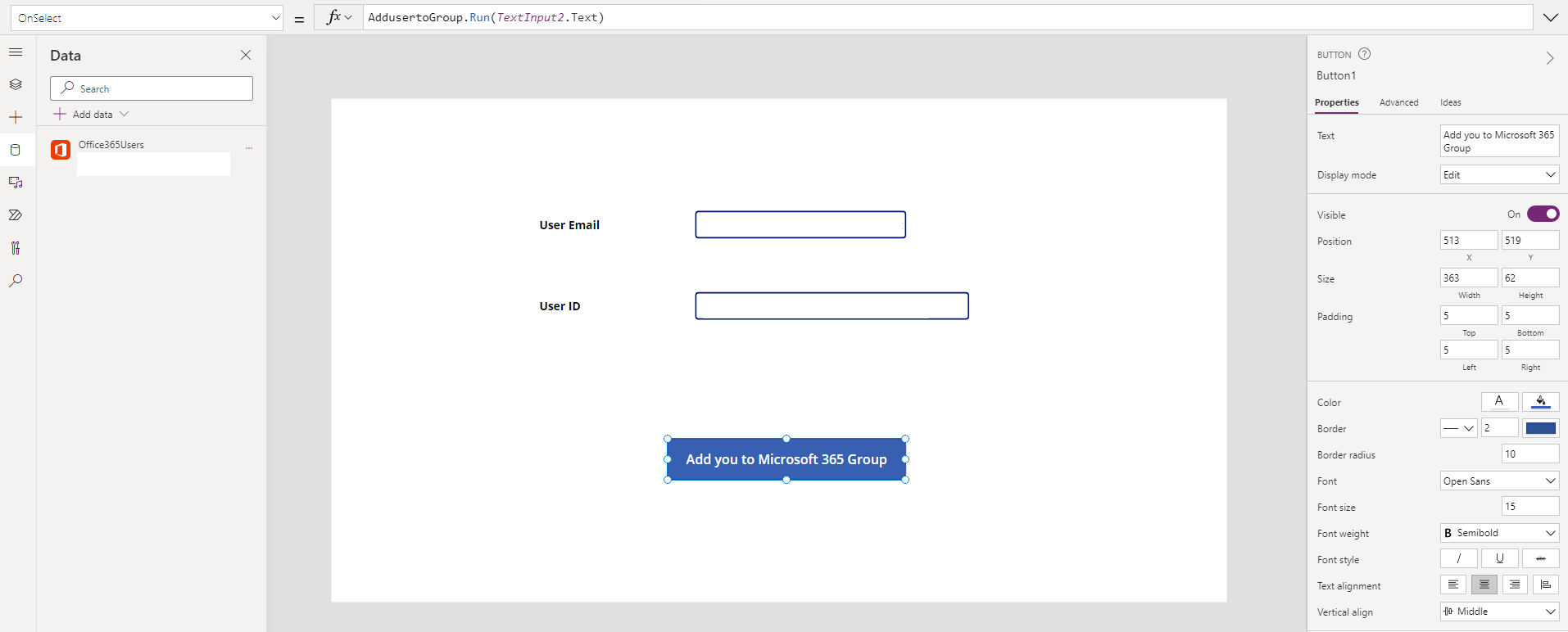Open the Media icon in left rail
The width and height of the screenshot is (1568, 632).
(x=16, y=183)
